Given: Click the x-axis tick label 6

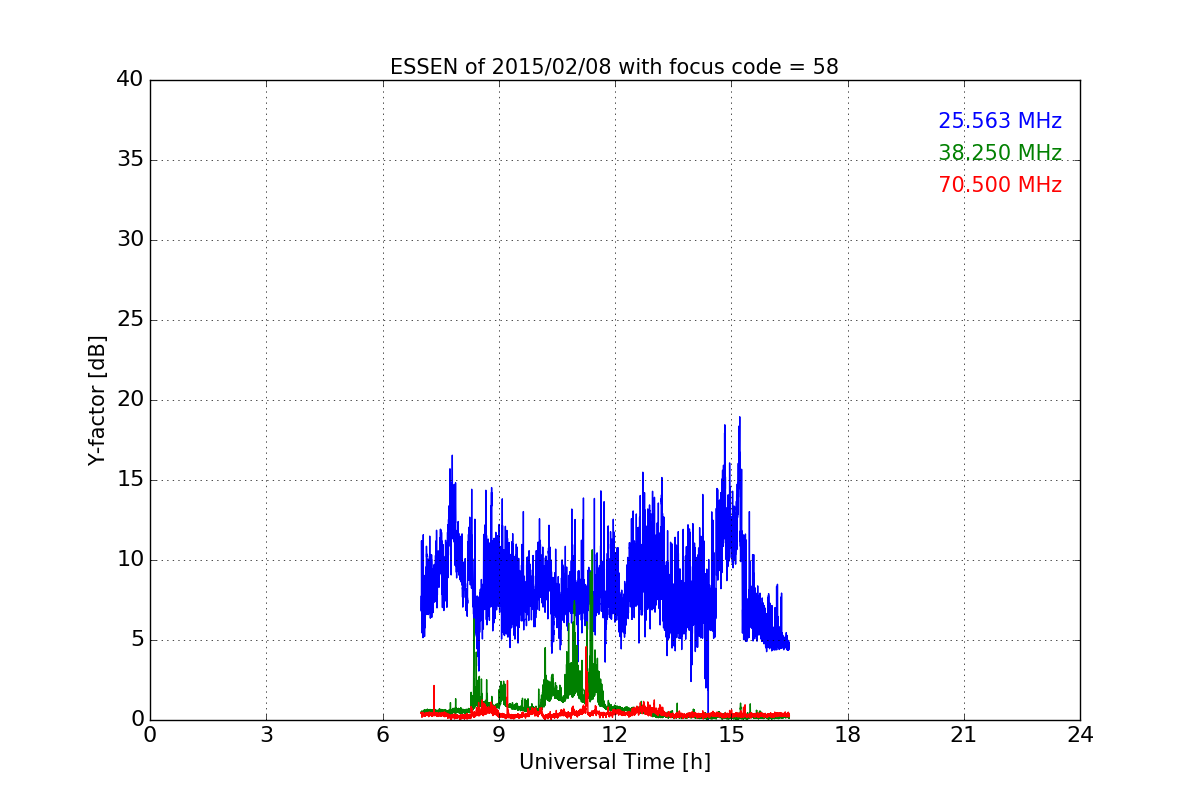Looking at the screenshot, I should tap(382, 734).
